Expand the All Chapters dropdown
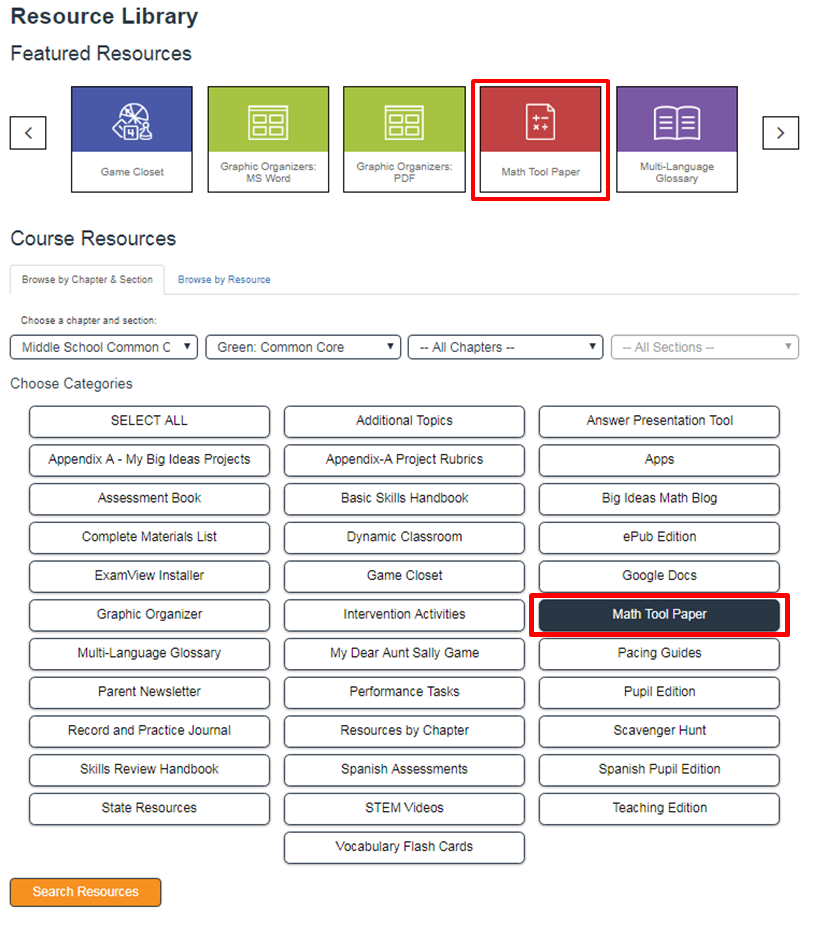Screen dimensions: 813x930 click(505, 347)
